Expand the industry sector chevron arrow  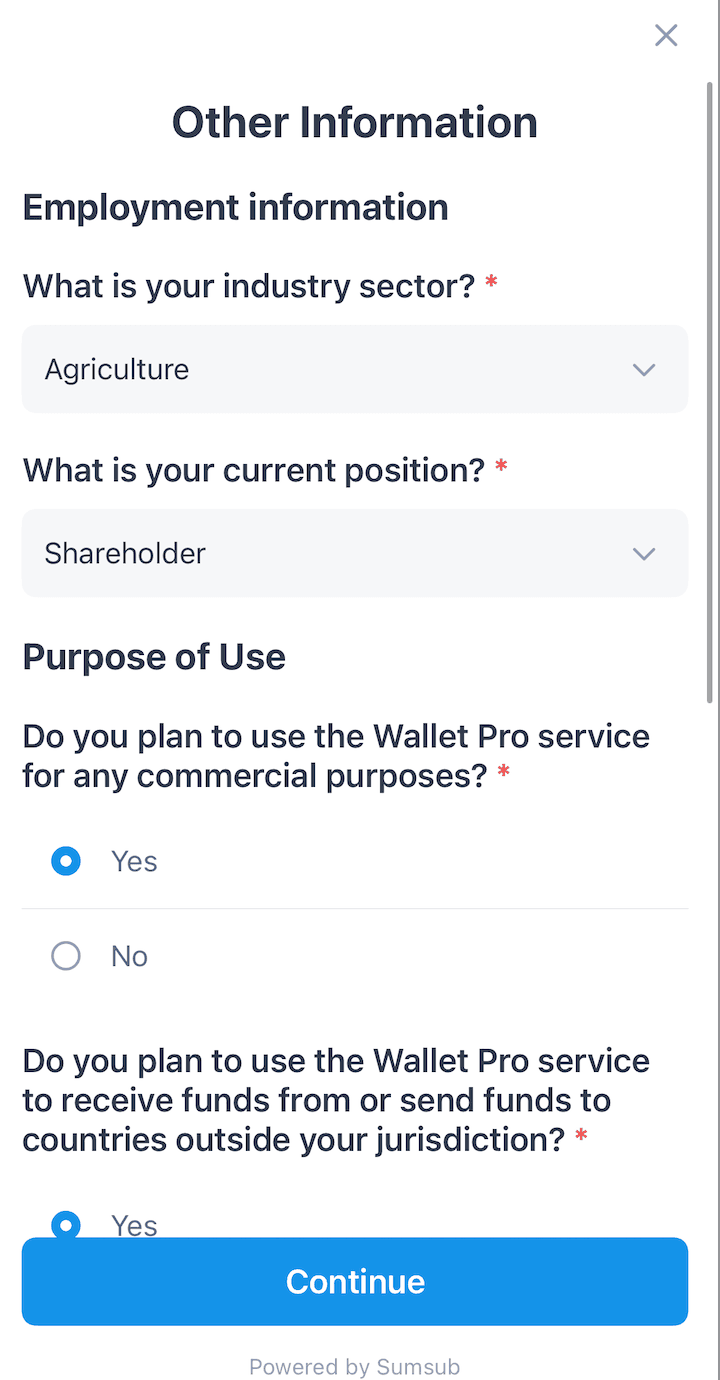click(x=644, y=370)
